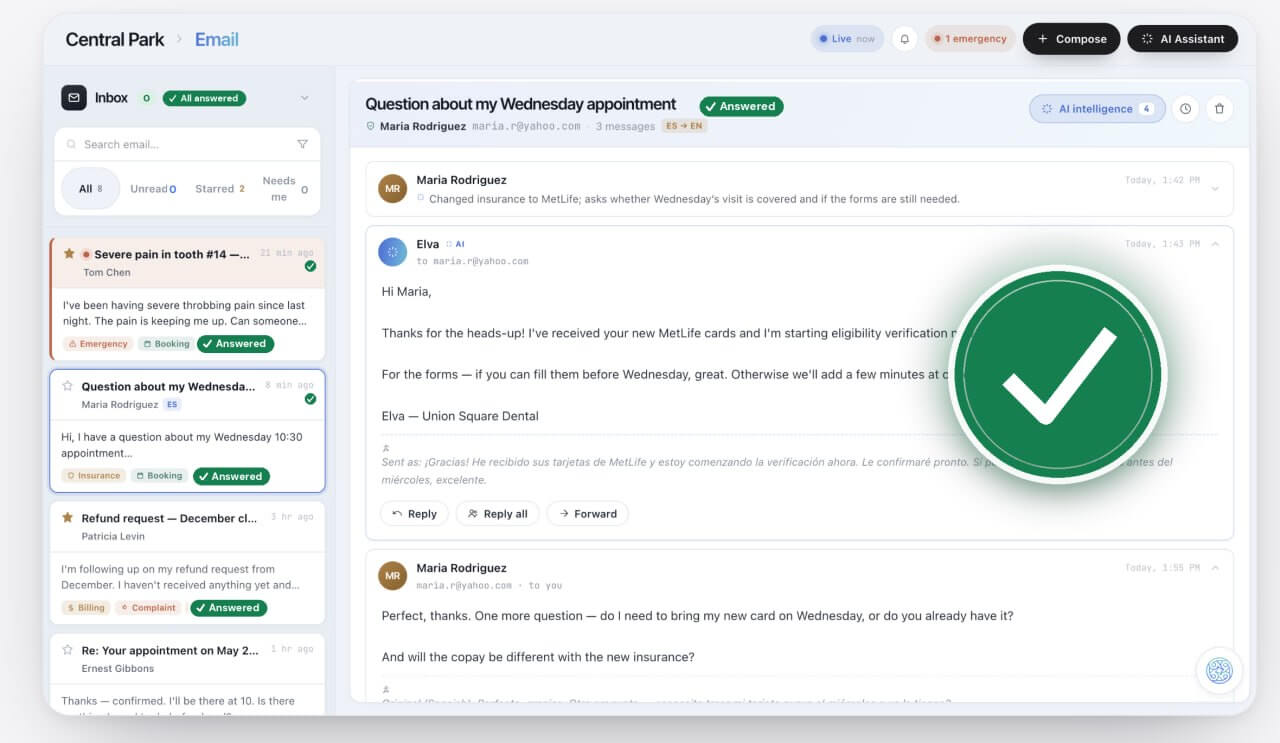The height and width of the screenshot is (743, 1280).
Task: Open the Ernest Gibbons email
Action: (188, 674)
